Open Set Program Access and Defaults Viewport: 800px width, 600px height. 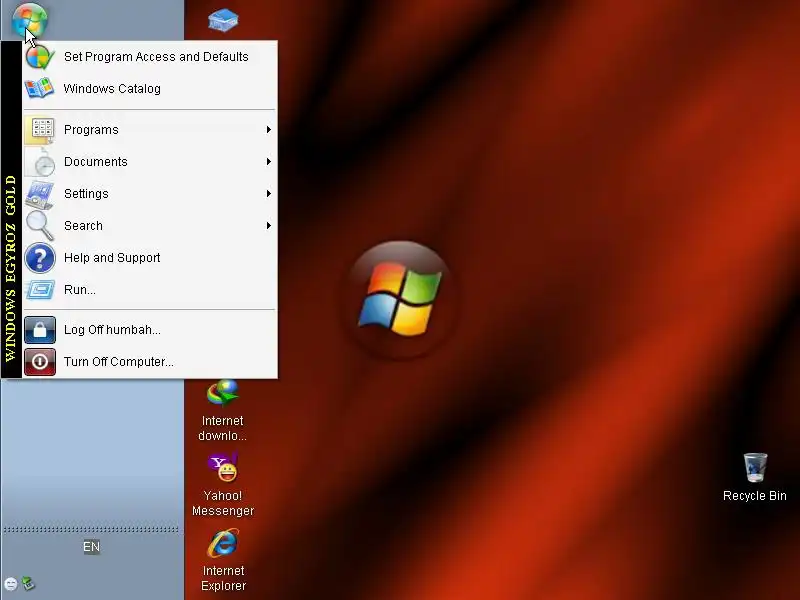pyautogui.click(x=149, y=57)
